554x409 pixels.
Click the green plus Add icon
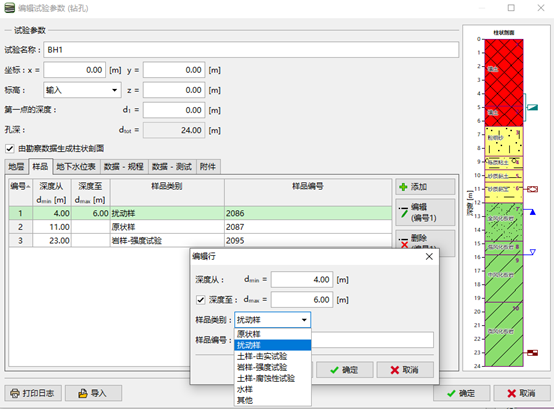pos(403,187)
